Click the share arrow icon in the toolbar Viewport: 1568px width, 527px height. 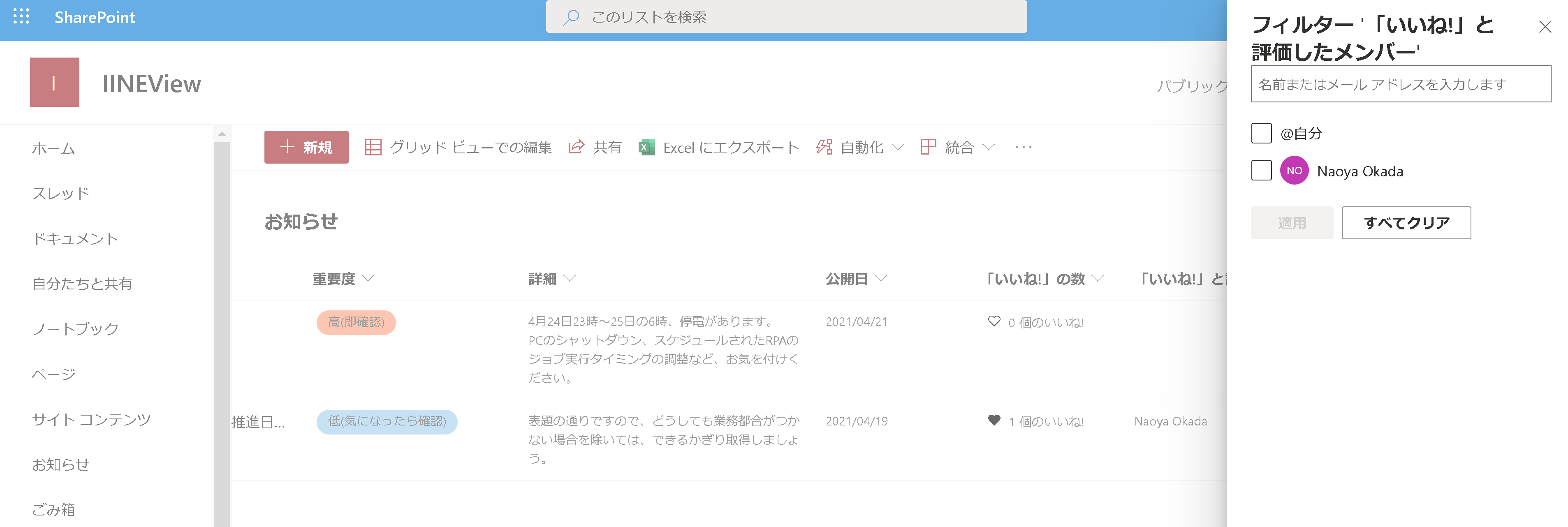(x=576, y=147)
